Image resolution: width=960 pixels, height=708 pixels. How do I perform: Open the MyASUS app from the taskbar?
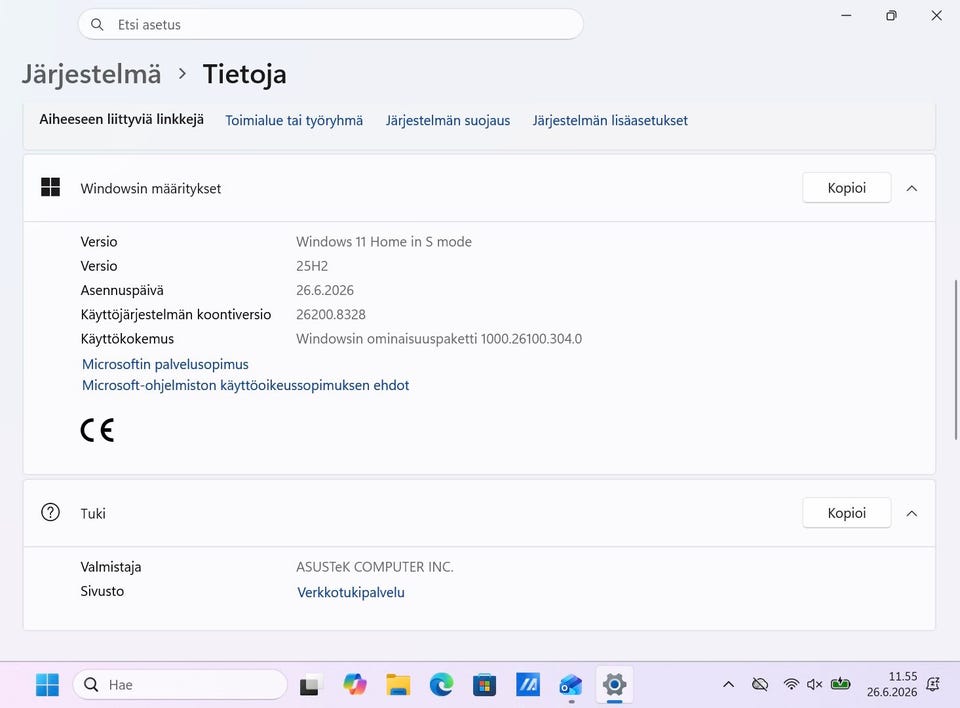tap(528, 685)
